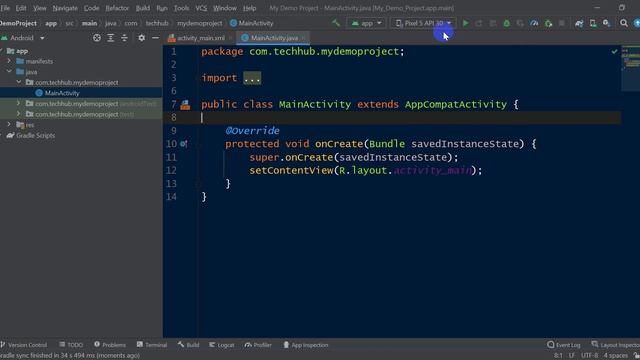Collapse the java folder
This screenshot has height=360, width=640.
pyautogui.click(x=9, y=71)
